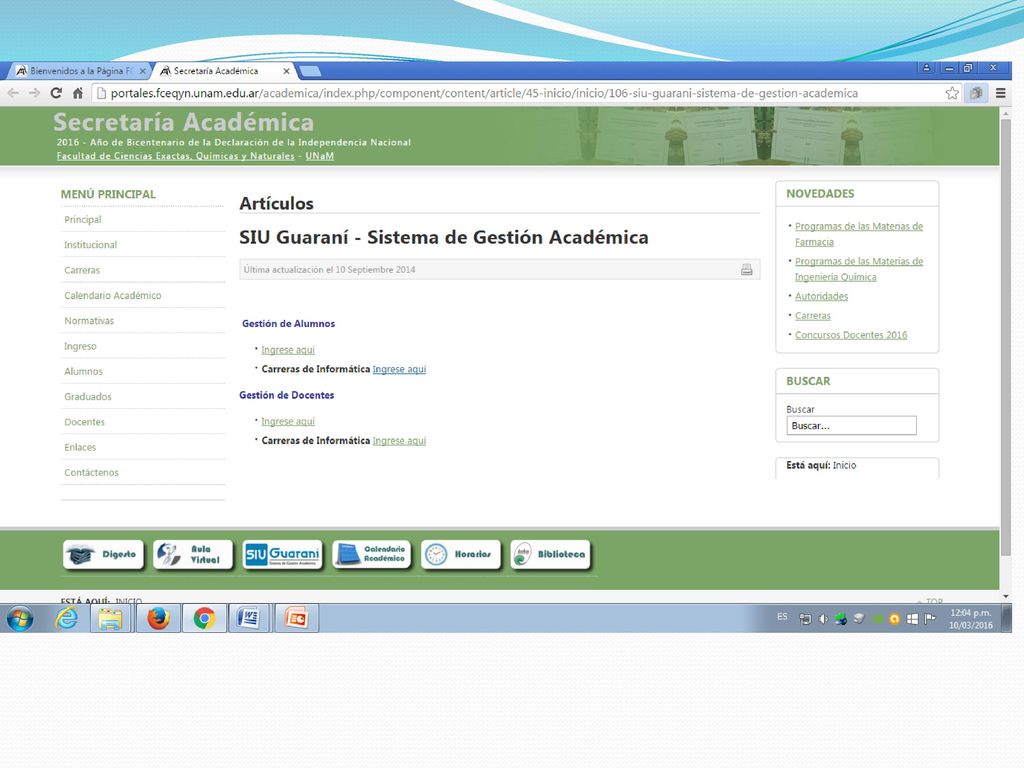Click the Windows logo icon in the system tray
This screenshot has height=768, width=1024.
[x=912, y=618]
